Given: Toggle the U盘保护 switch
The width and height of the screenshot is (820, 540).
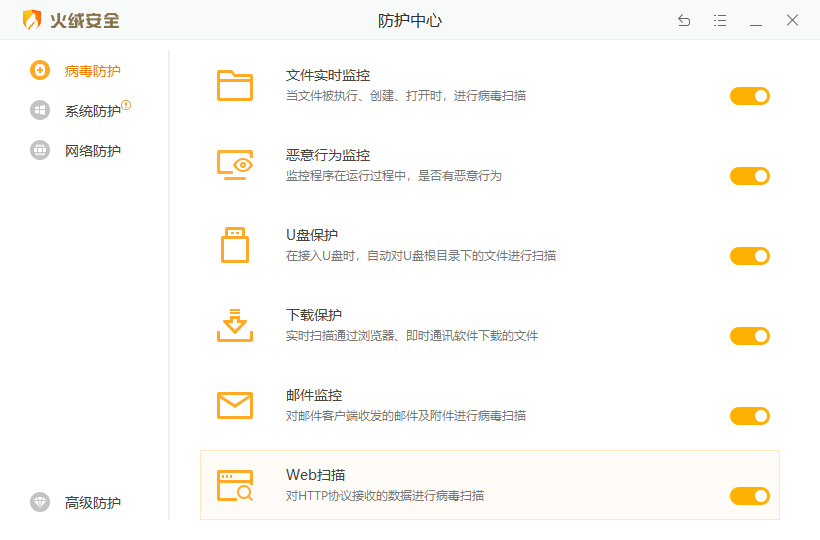Looking at the screenshot, I should (749, 256).
